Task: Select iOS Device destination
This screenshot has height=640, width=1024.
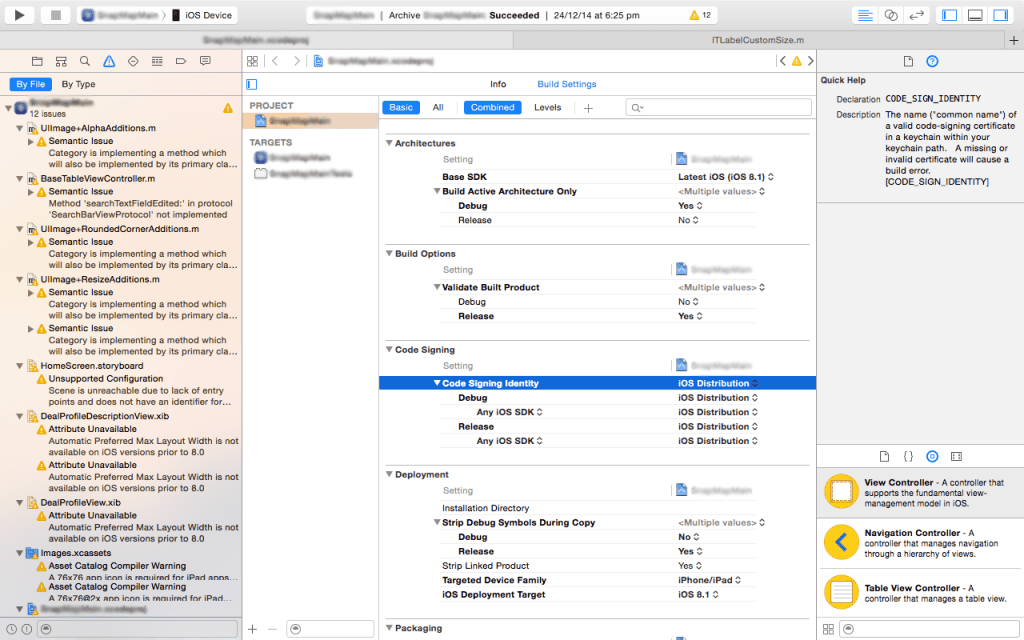Action: [x=202, y=15]
